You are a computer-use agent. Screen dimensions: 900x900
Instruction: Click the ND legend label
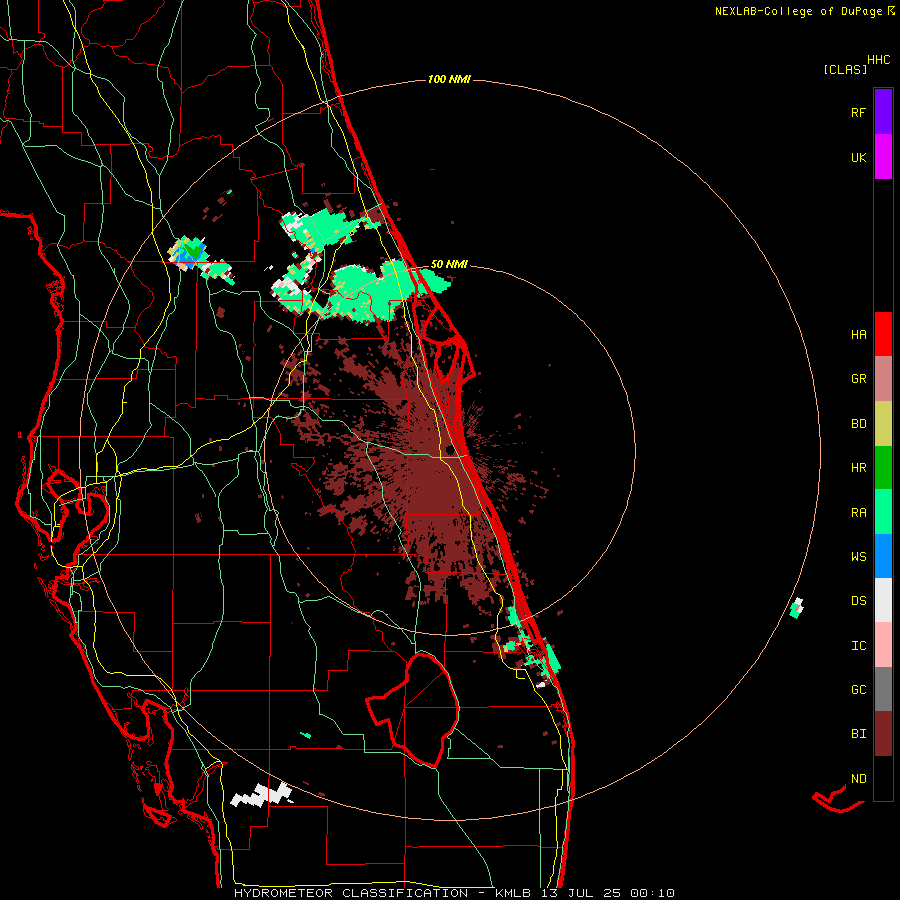click(x=858, y=779)
